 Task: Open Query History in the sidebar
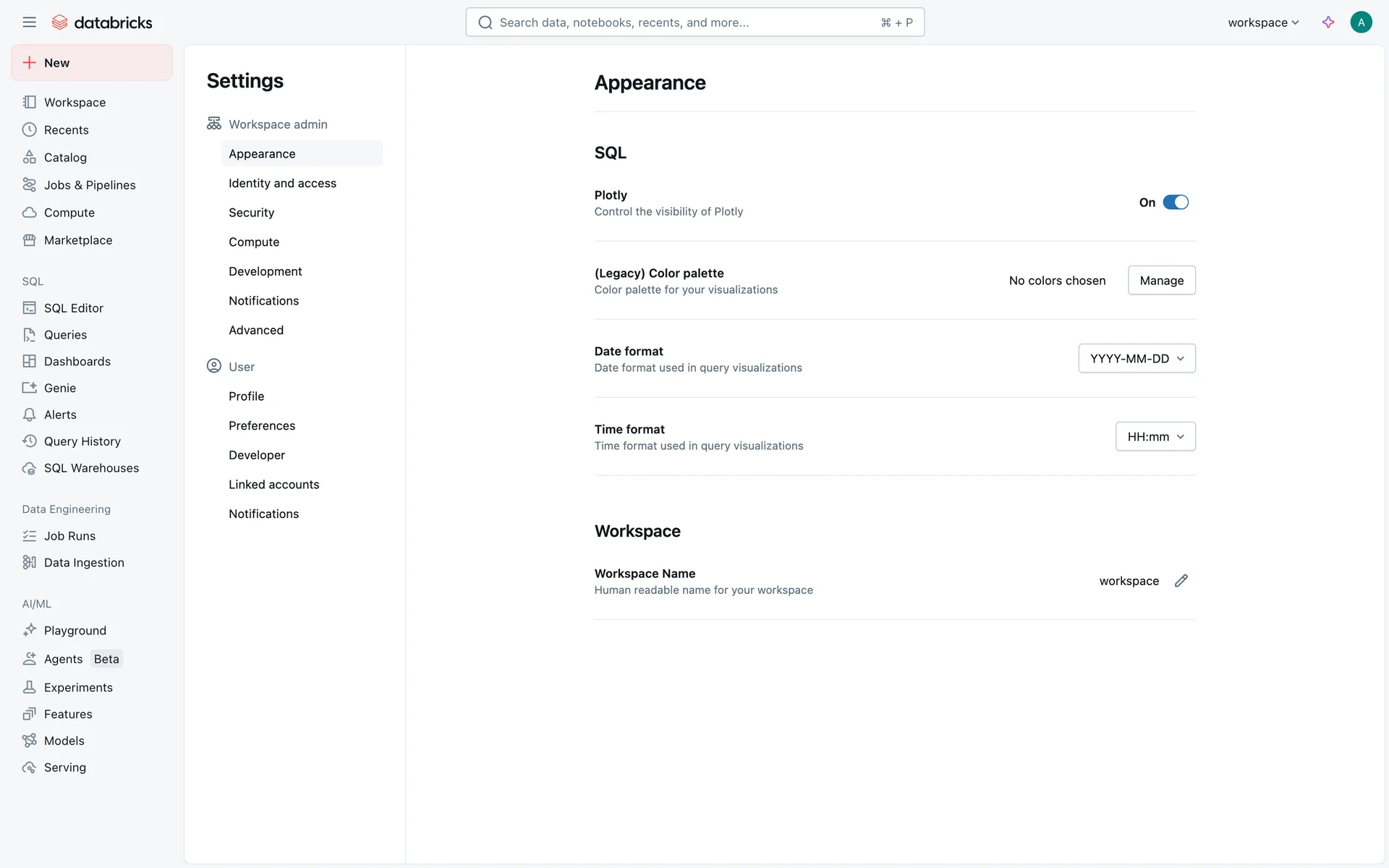pos(82,441)
